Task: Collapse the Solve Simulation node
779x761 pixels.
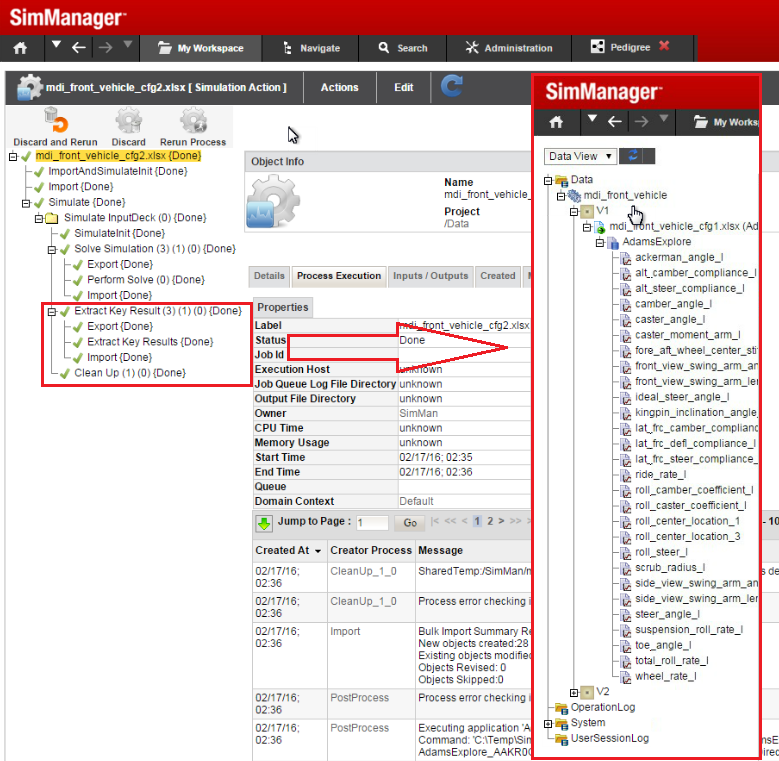Action: [52, 249]
